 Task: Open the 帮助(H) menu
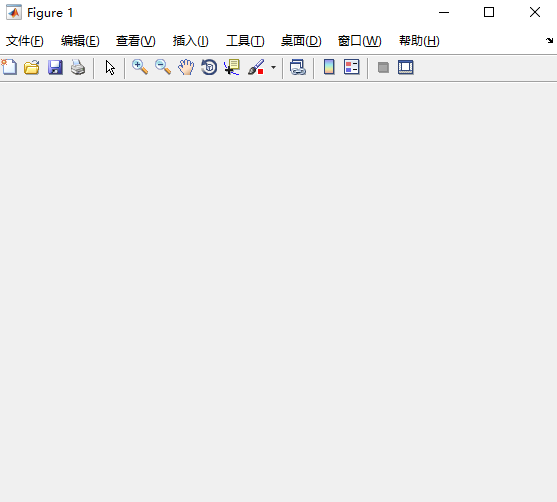click(419, 41)
